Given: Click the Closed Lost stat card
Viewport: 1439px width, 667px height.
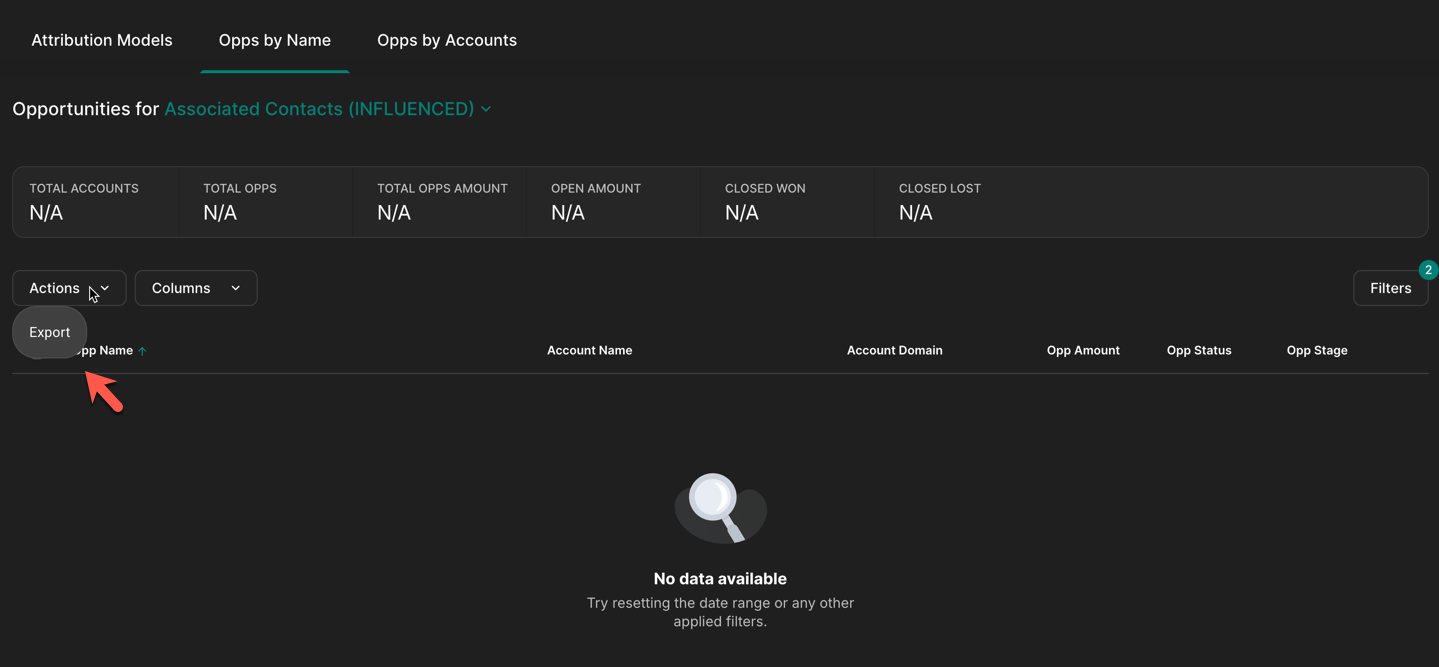Looking at the screenshot, I should click(x=960, y=201).
